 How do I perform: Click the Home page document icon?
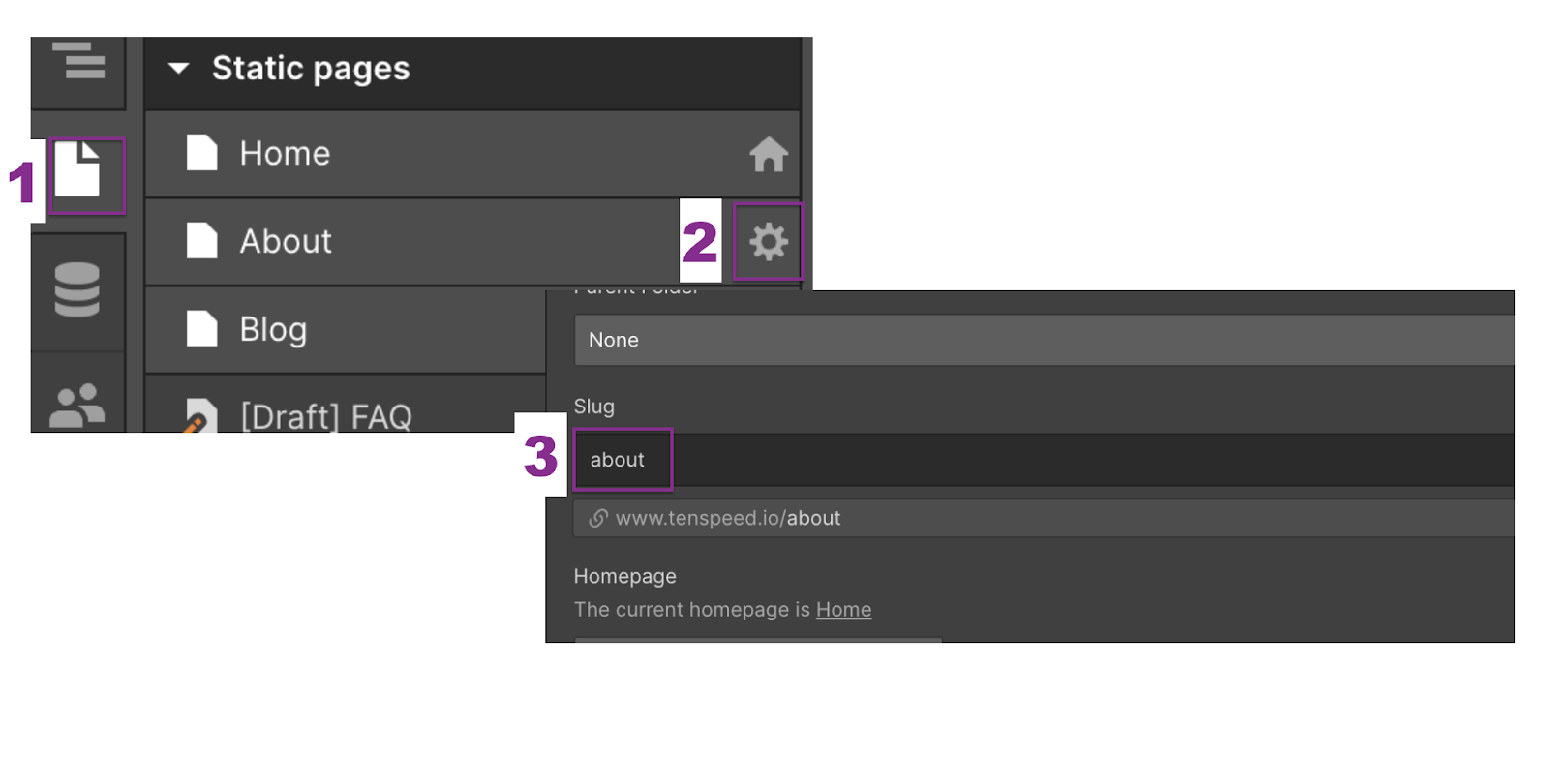tap(201, 153)
